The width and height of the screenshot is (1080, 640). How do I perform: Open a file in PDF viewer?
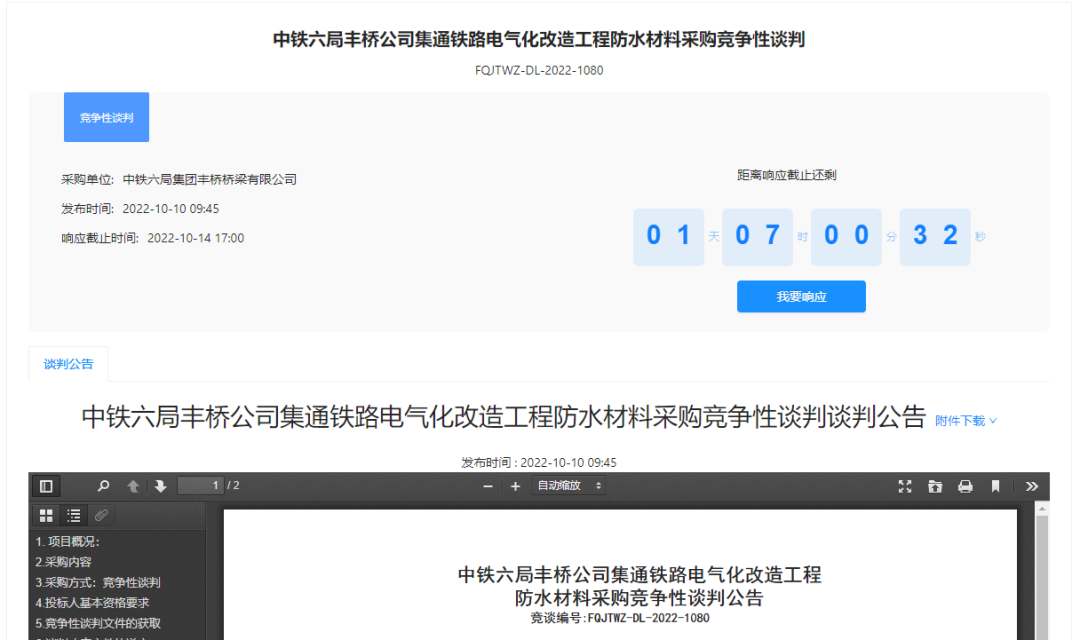935,486
